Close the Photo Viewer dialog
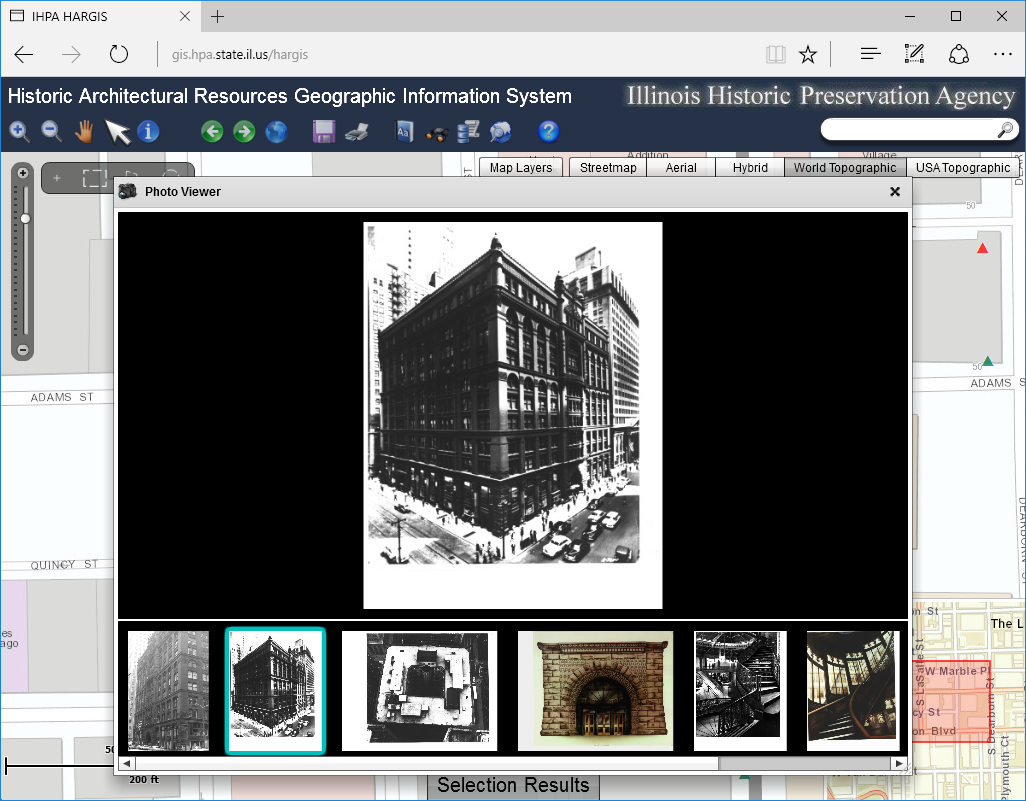Viewport: 1026px width, 801px height. coord(895,192)
